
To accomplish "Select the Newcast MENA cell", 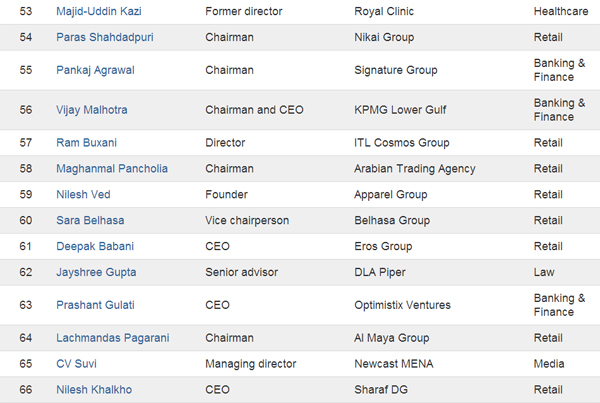I will click(x=393, y=364).
